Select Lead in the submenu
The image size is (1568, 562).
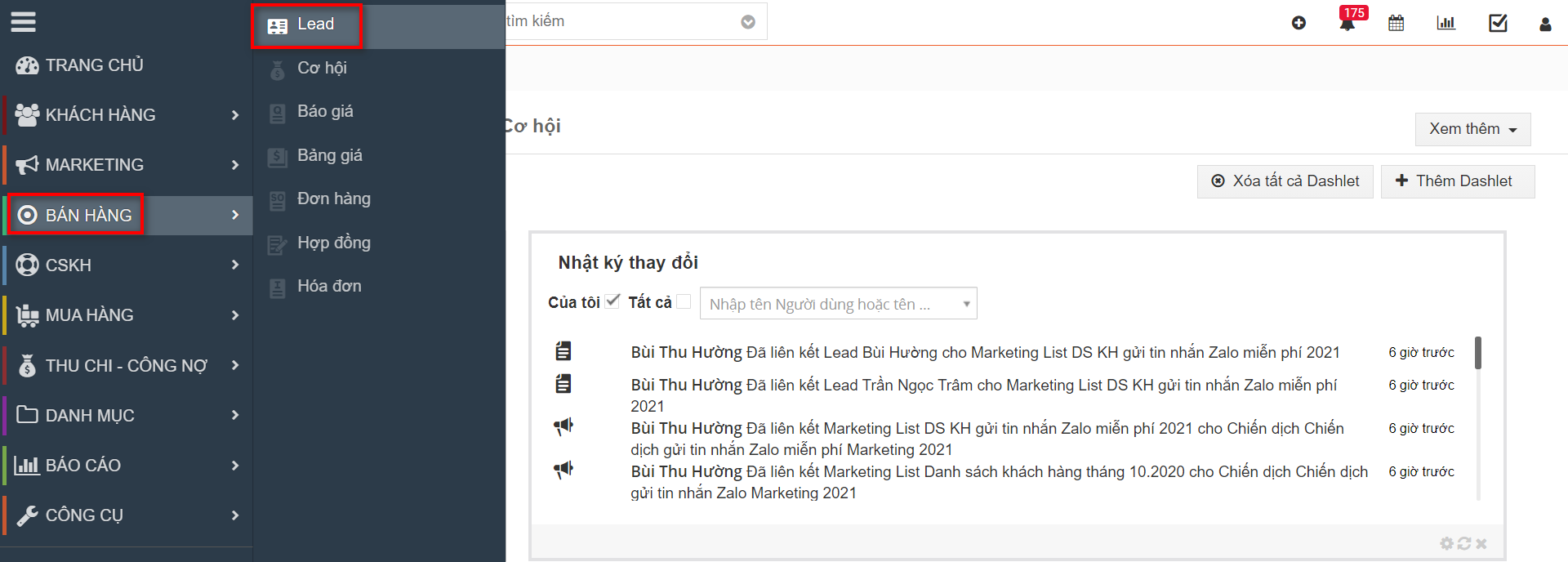(315, 25)
